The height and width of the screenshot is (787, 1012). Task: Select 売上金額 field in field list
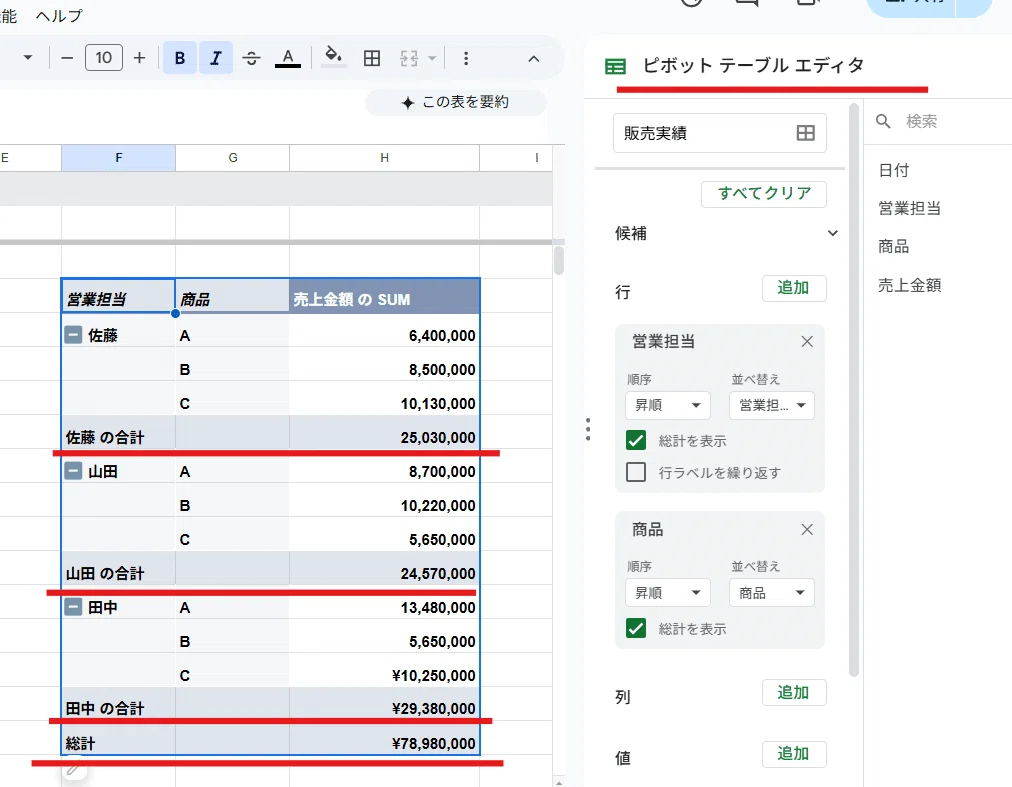909,285
